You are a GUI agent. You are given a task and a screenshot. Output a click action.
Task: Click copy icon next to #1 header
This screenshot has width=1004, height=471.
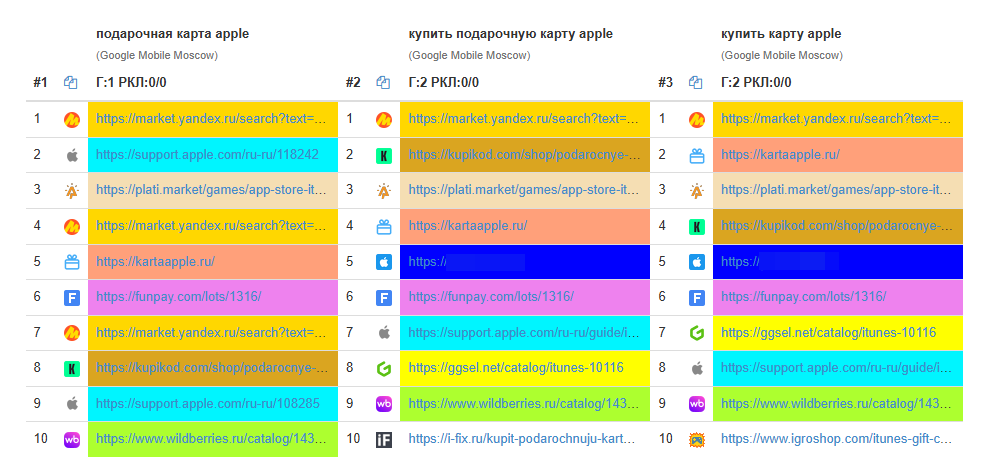[x=71, y=83]
